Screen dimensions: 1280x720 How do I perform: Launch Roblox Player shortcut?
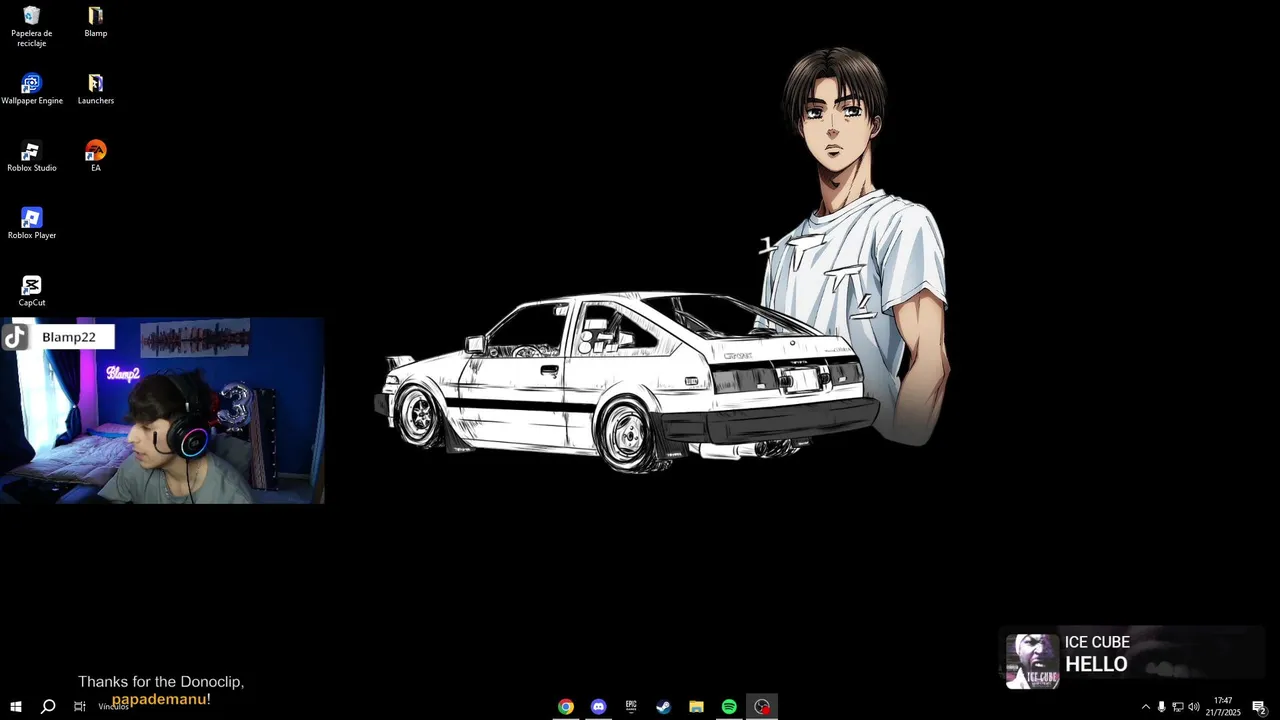31,223
